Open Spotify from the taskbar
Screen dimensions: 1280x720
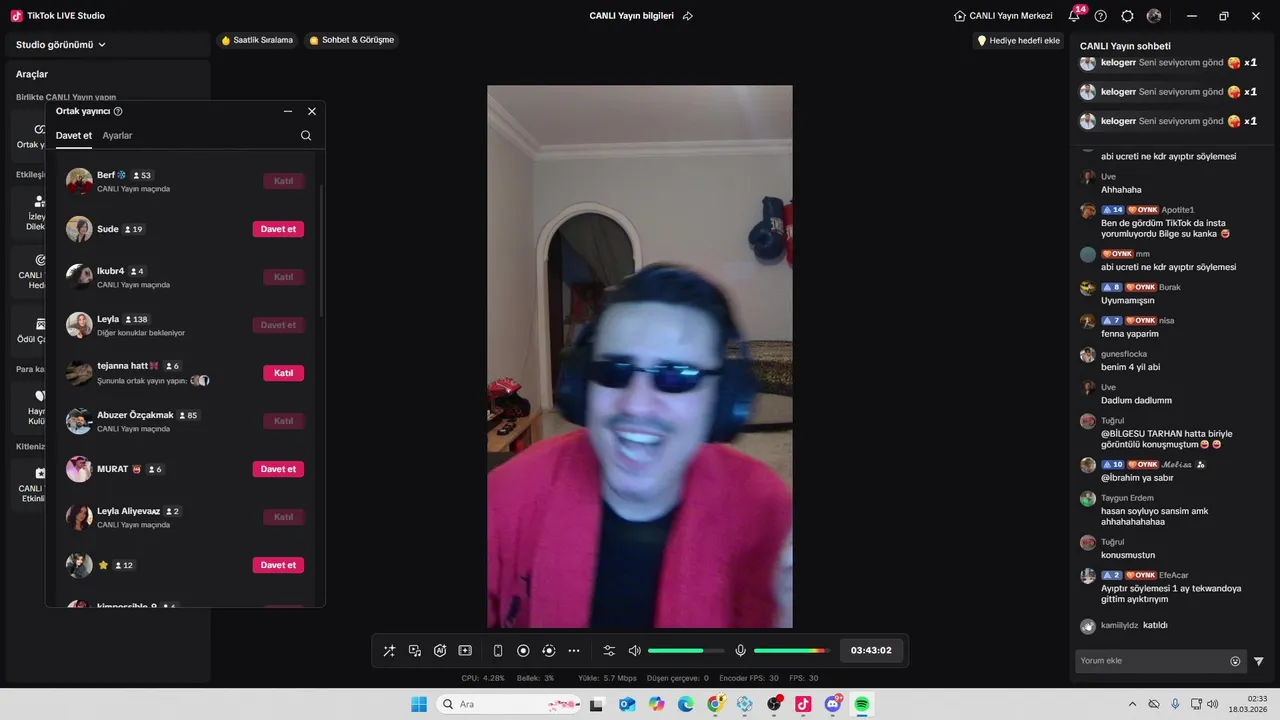pyautogui.click(x=861, y=704)
